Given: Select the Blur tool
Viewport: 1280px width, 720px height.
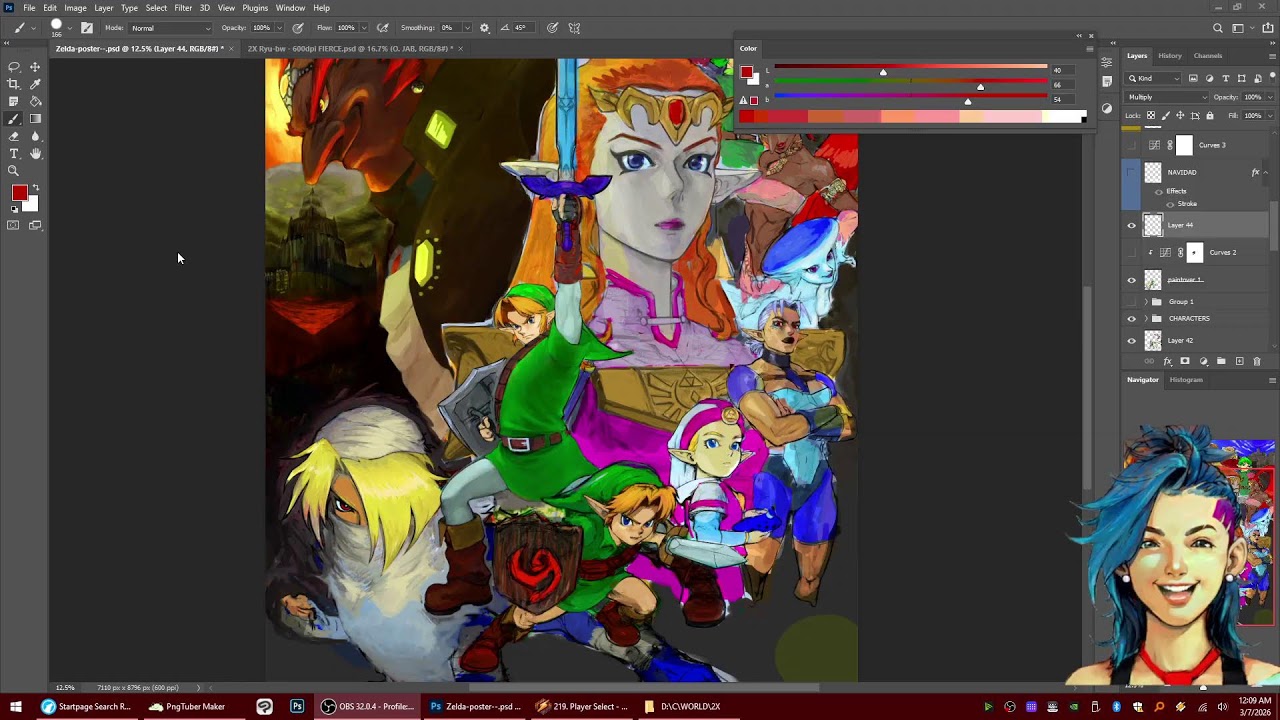Looking at the screenshot, I should tap(36, 136).
